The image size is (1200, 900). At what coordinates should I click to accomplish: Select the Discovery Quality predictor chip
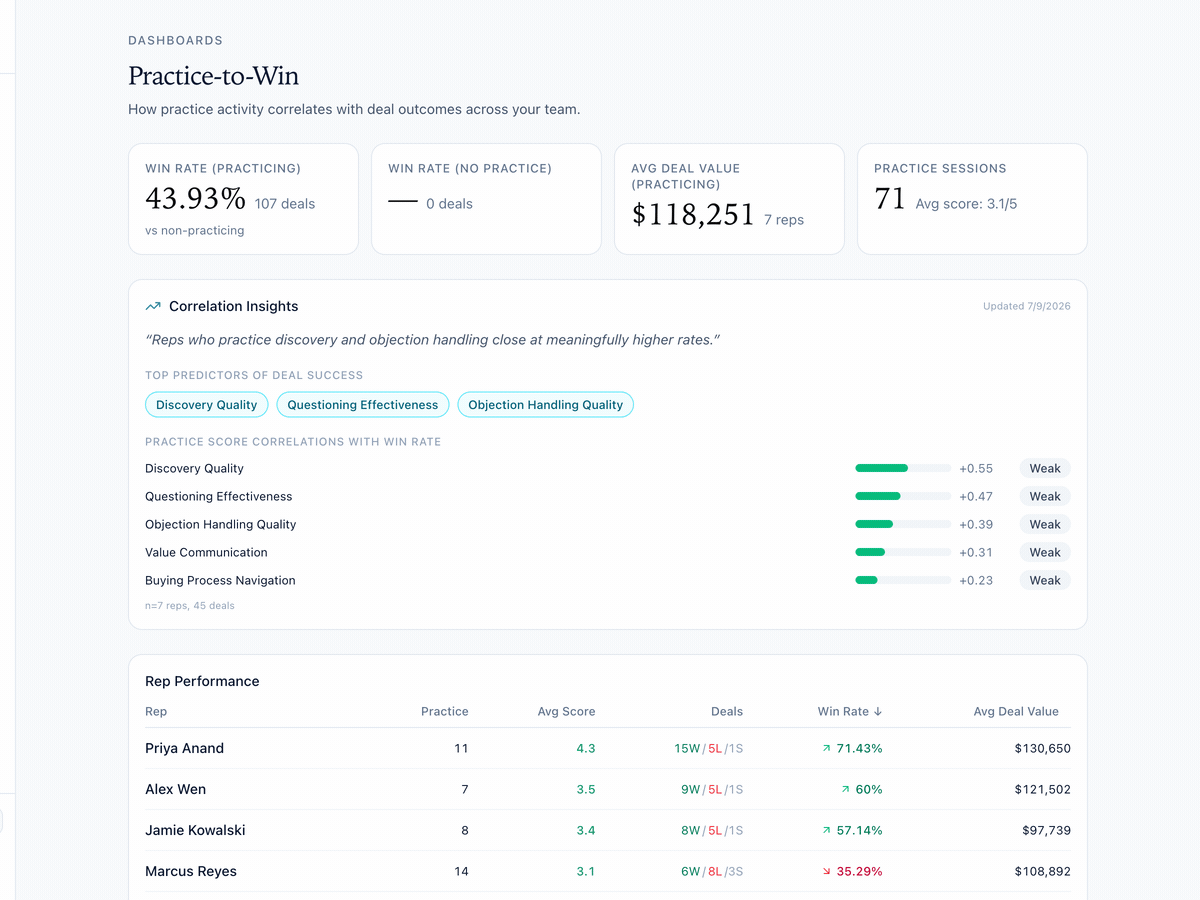[x=207, y=405]
